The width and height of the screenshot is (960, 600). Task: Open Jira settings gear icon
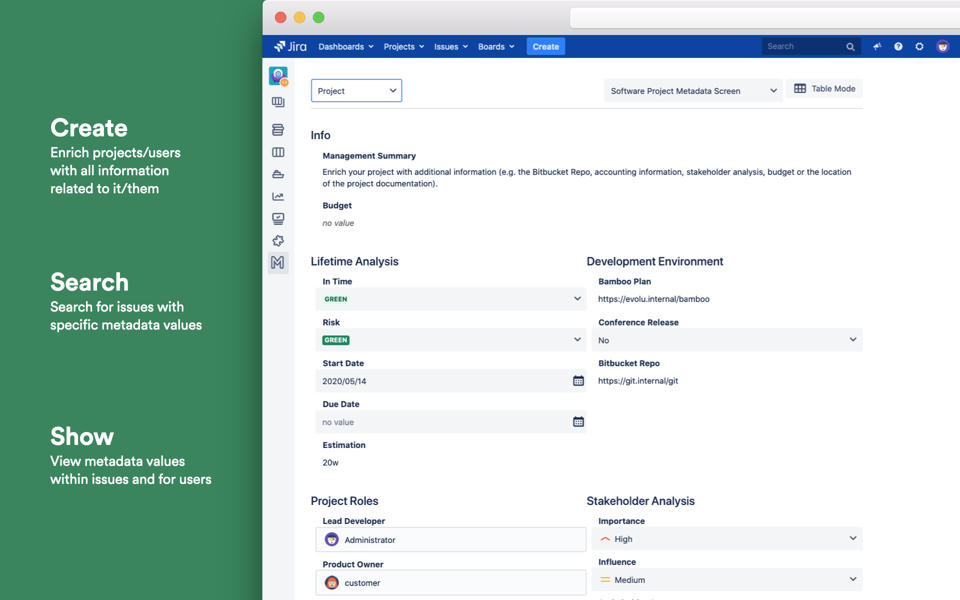coord(920,47)
